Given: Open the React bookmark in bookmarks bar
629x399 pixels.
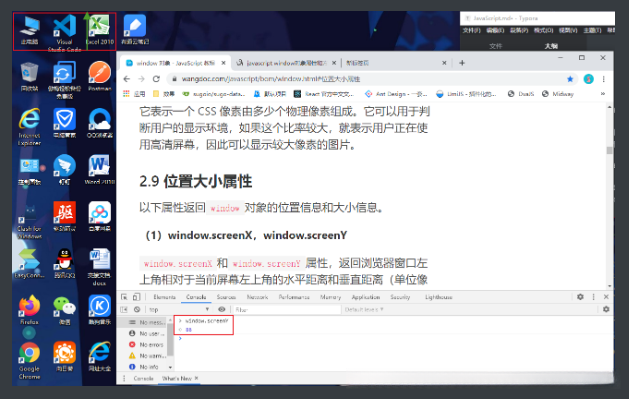Looking at the screenshot, I should [324, 94].
